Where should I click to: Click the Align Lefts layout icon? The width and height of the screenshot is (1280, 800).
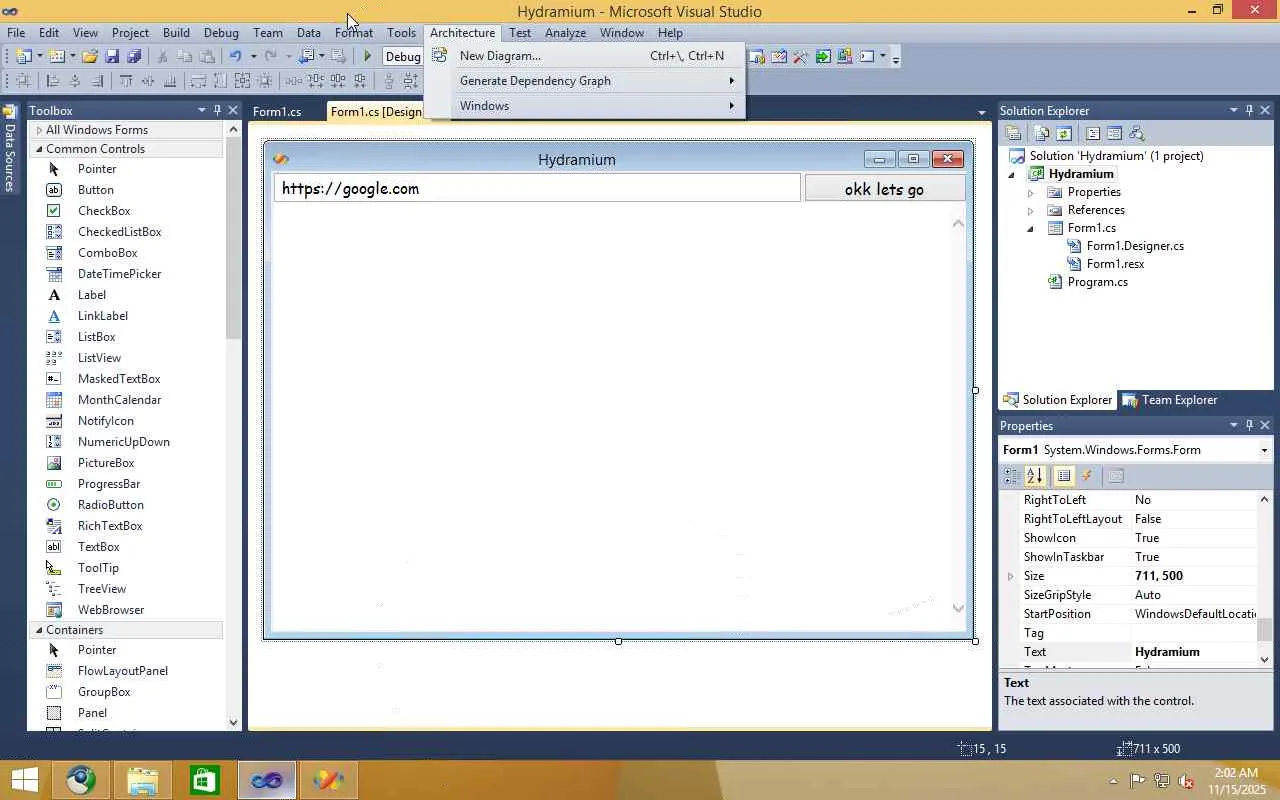coord(53,81)
